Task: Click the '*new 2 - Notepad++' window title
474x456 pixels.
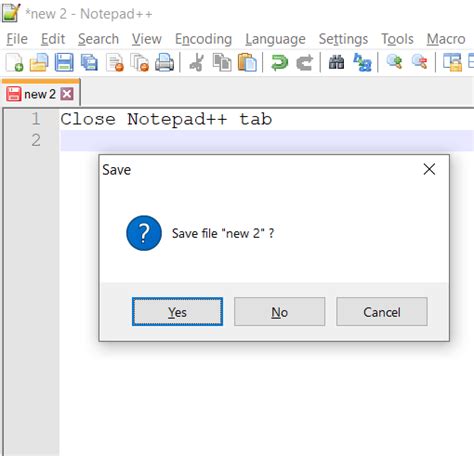Action: pos(89,14)
